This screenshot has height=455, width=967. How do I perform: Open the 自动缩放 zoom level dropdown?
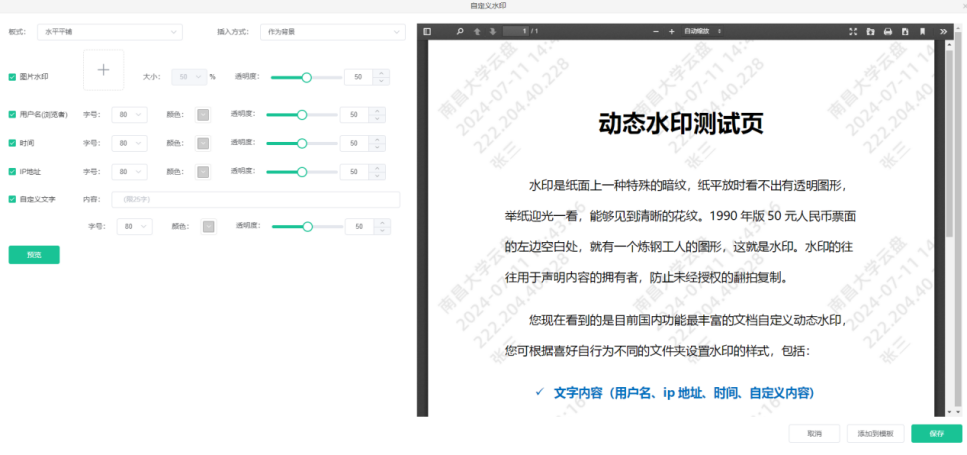click(702, 31)
